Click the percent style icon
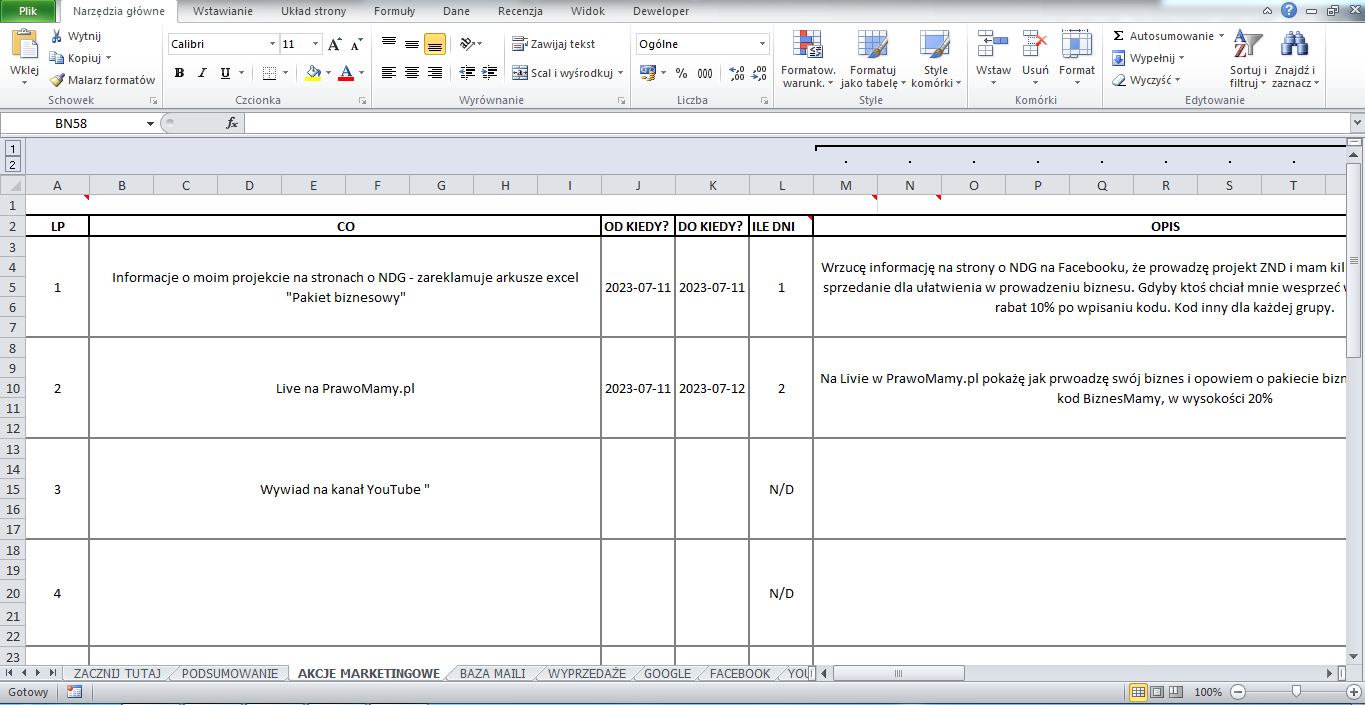The width and height of the screenshot is (1365, 705). tap(681, 73)
